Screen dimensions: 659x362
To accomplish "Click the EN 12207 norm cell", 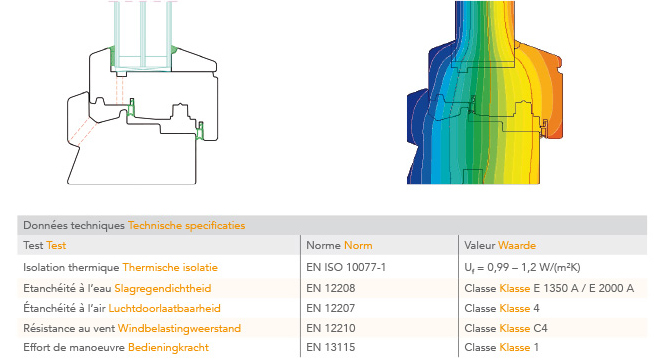I will 331,308.
